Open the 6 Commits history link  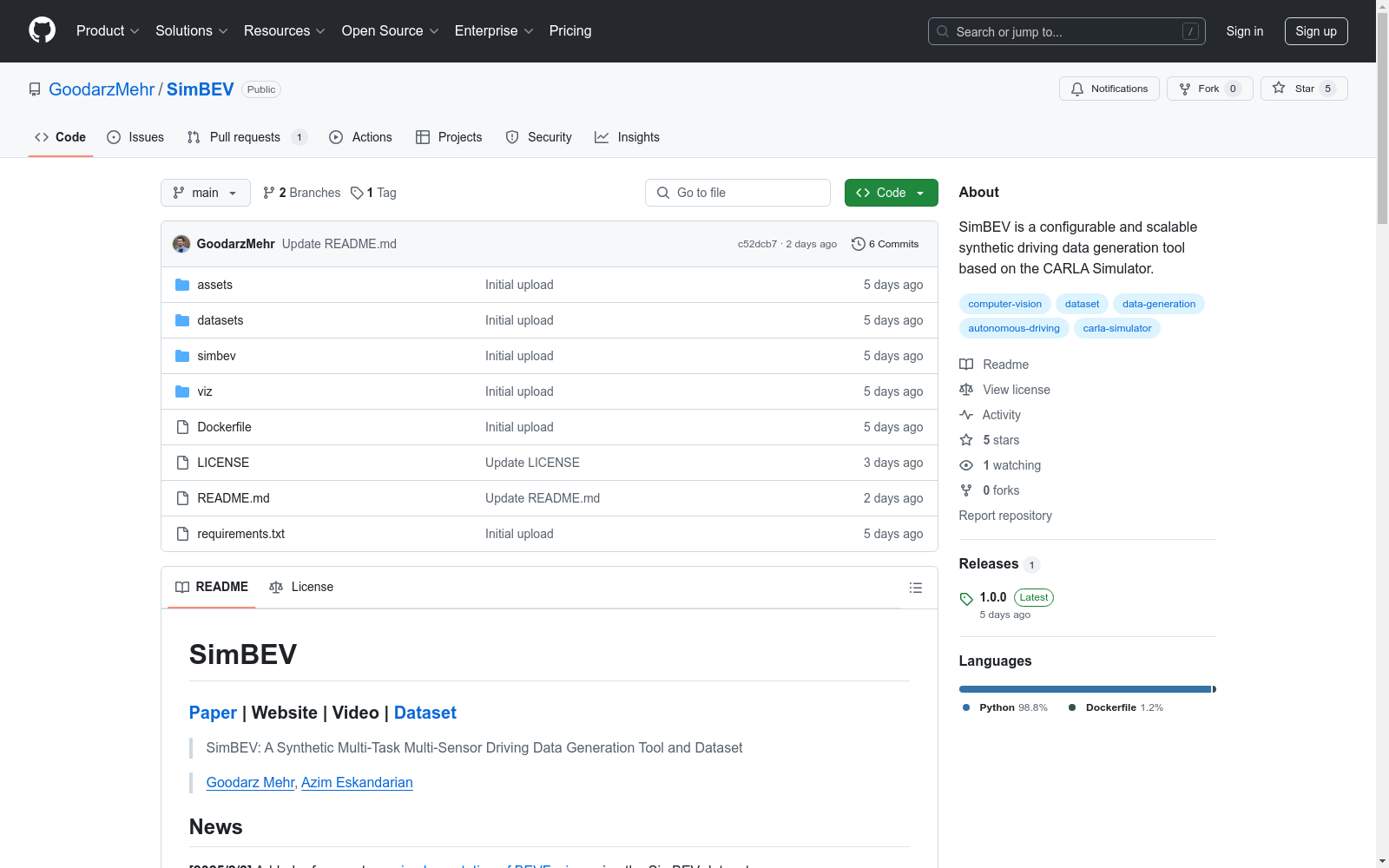tap(885, 244)
